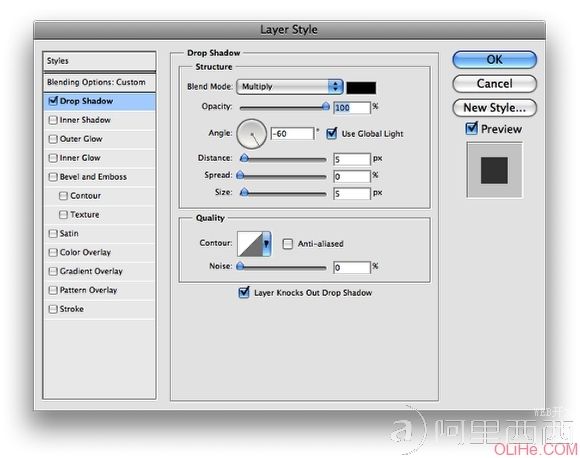
Task: Click the Contour curve thumbnail
Action: [250, 243]
